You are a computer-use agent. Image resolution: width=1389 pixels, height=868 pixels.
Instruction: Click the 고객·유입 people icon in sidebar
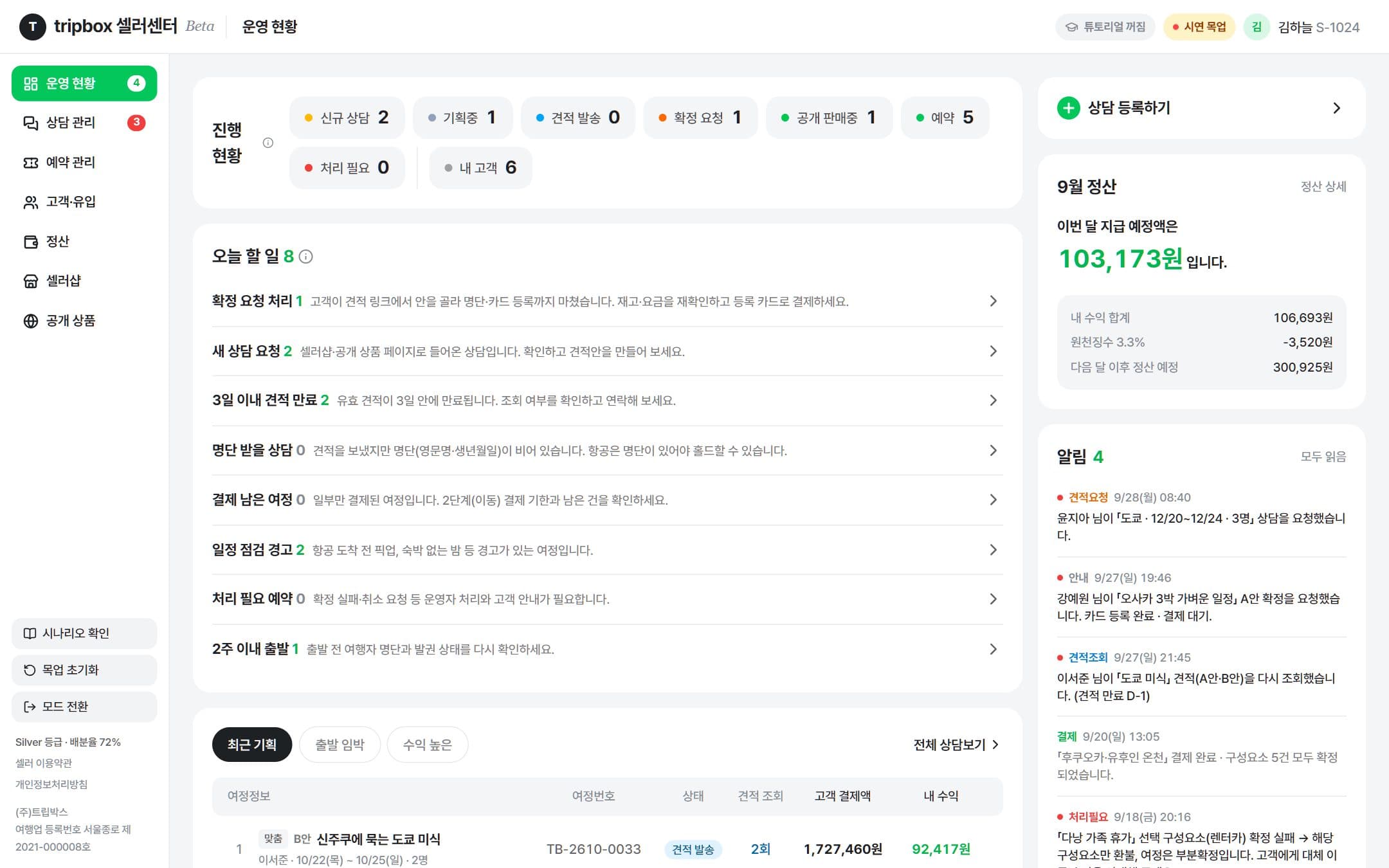(30, 203)
